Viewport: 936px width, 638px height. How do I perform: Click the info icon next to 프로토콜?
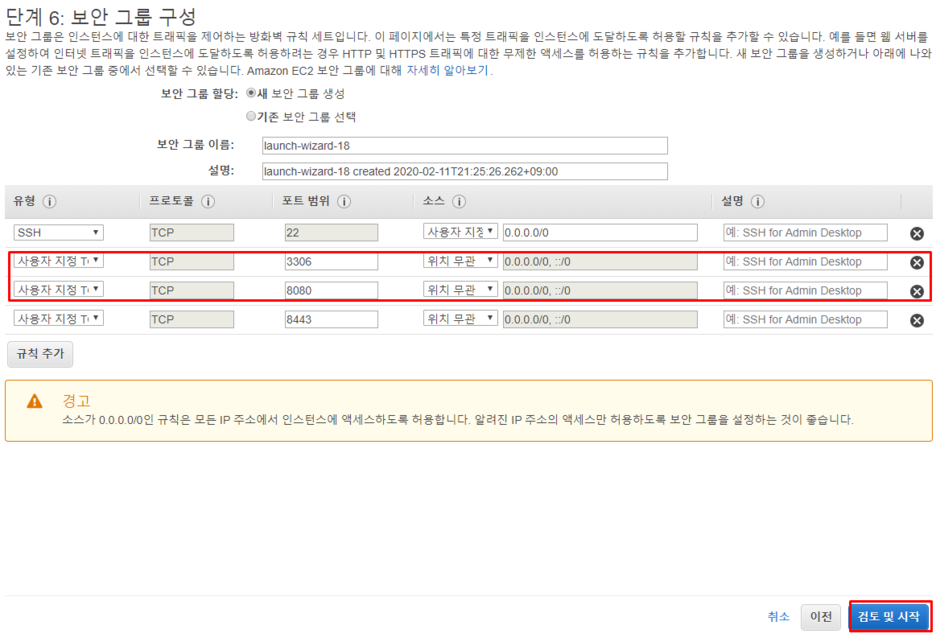pos(208,202)
